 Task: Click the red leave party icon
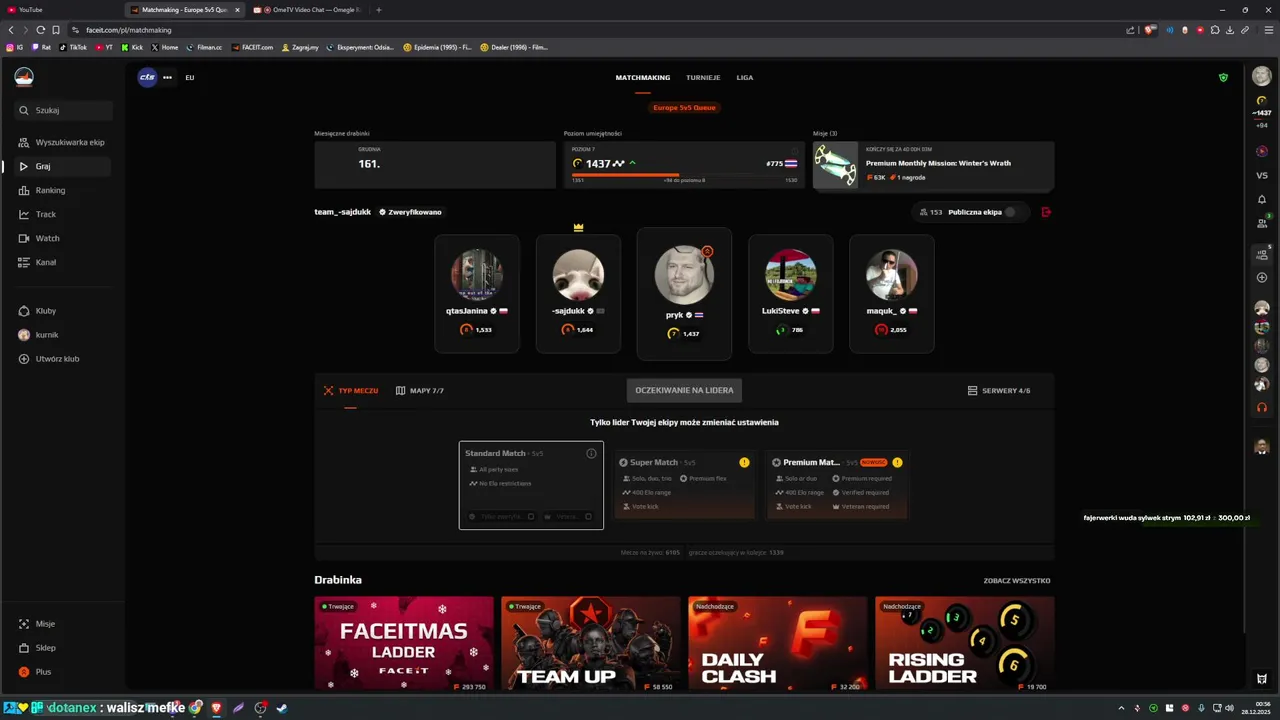(x=1046, y=212)
